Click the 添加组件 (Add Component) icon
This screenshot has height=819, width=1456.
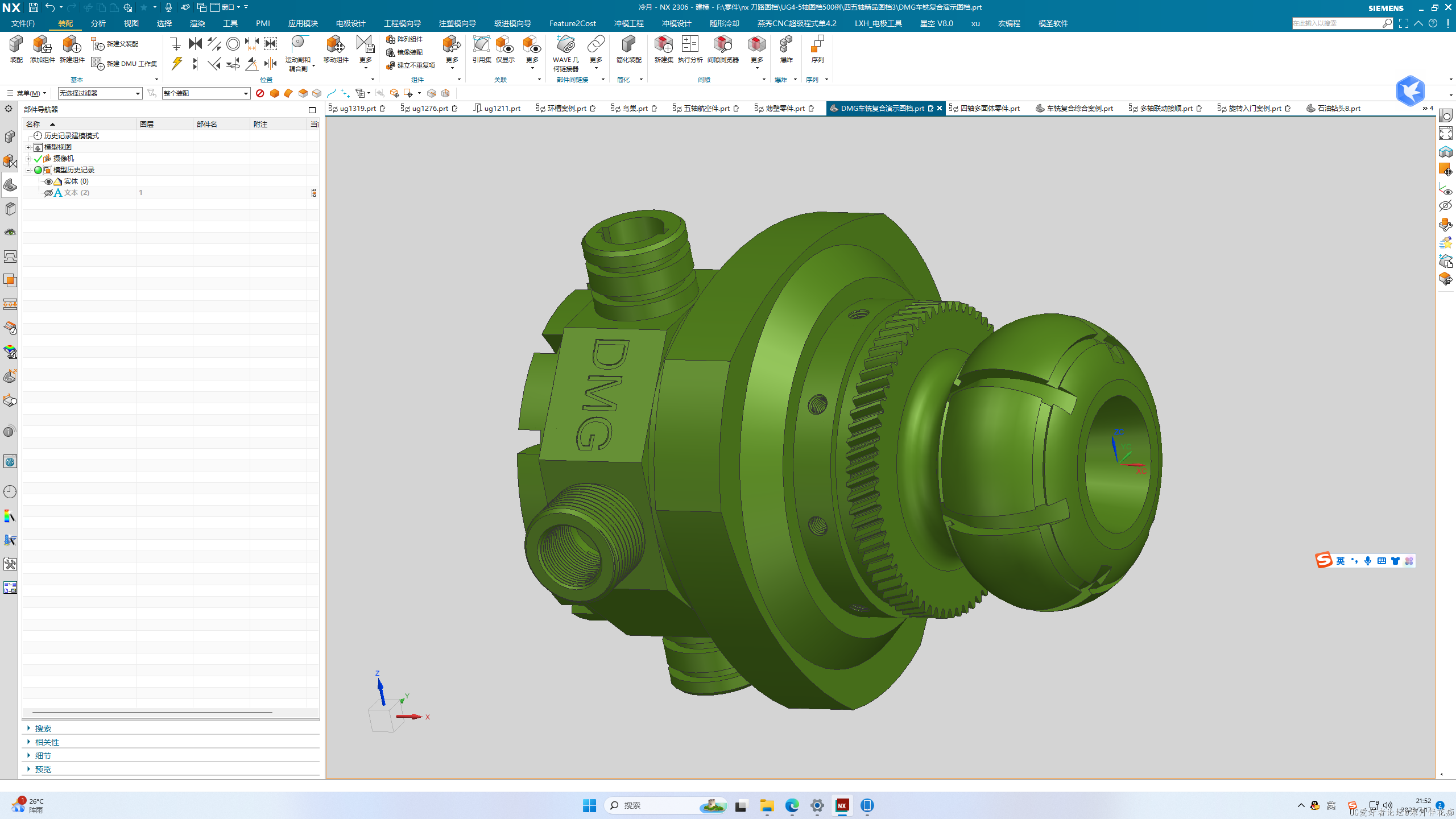click(x=42, y=49)
